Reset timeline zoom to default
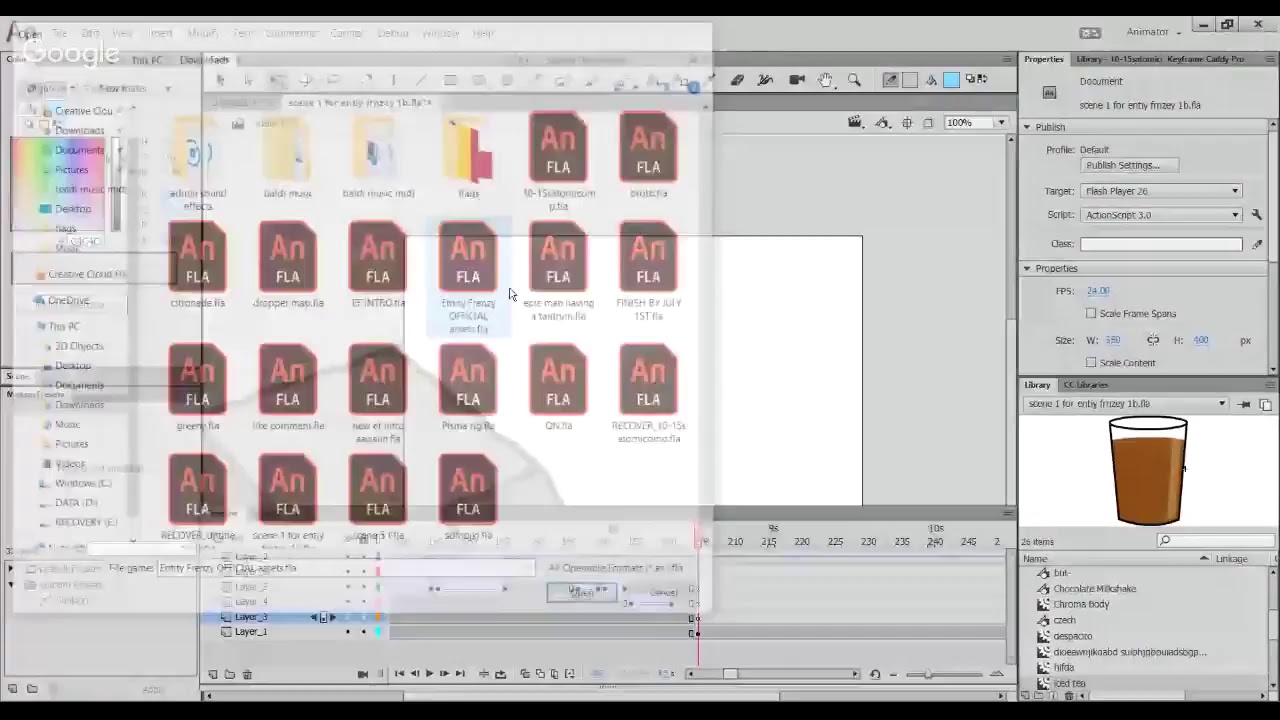This screenshot has width=1280, height=720. (875, 674)
